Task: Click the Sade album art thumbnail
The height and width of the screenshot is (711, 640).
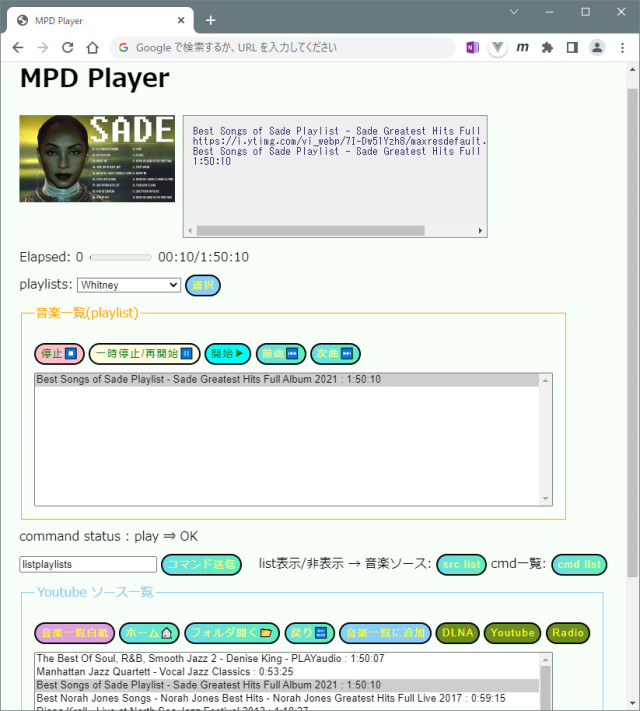Action: (97, 158)
